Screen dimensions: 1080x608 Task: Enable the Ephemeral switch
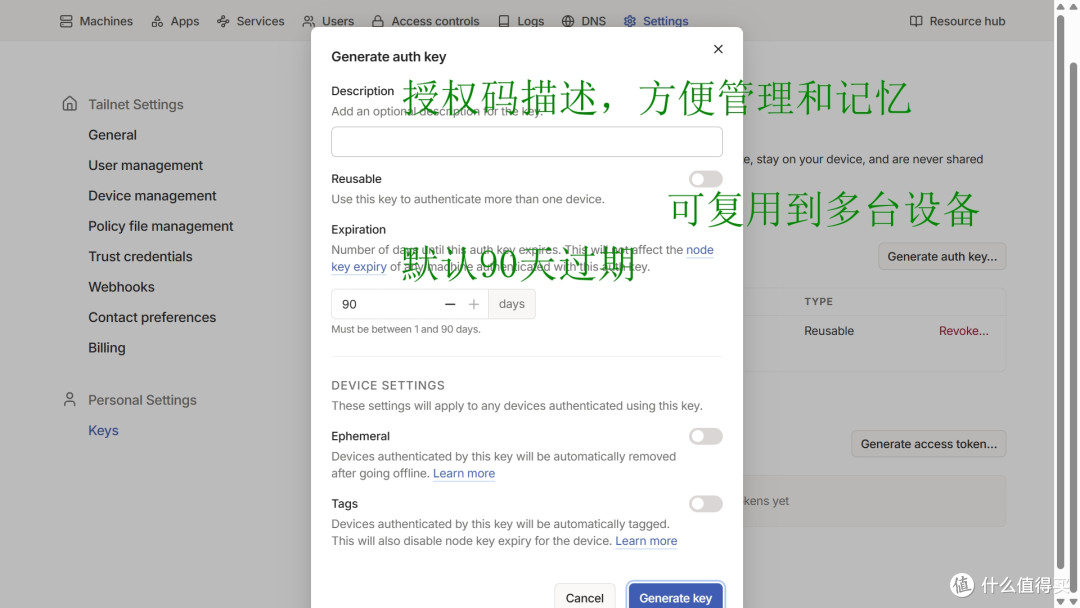coord(705,436)
